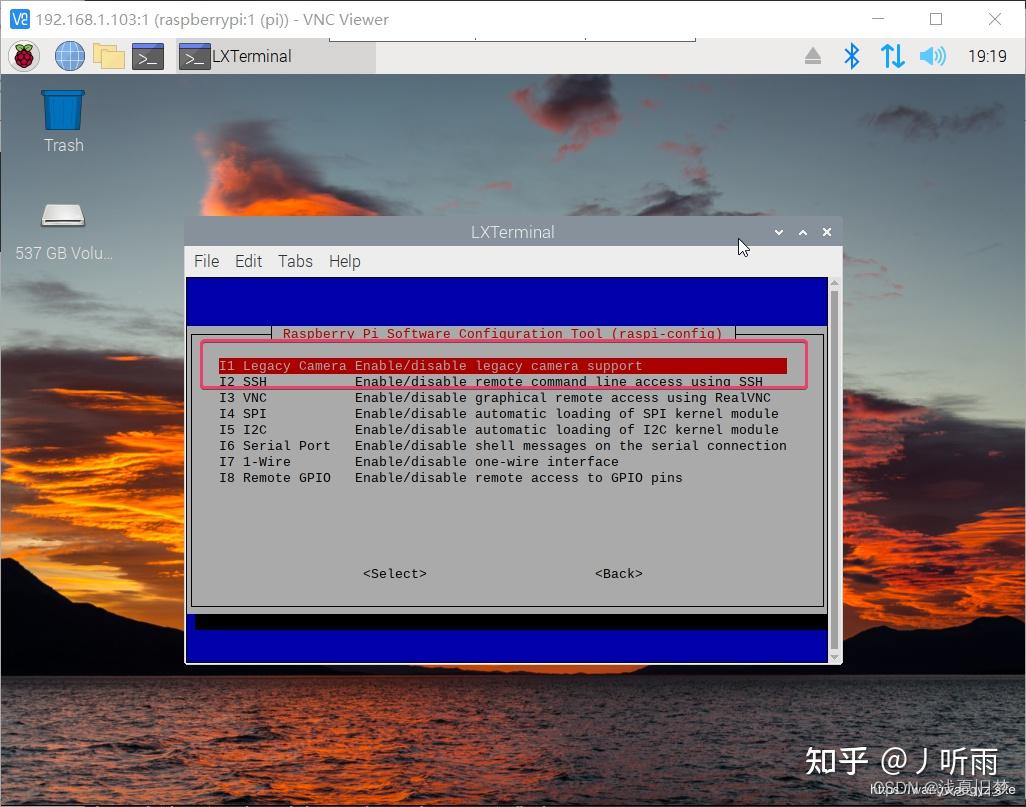Open the Help menu in LXTerminal
This screenshot has width=1026, height=807.
pyautogui.click(x=344, y=261)
